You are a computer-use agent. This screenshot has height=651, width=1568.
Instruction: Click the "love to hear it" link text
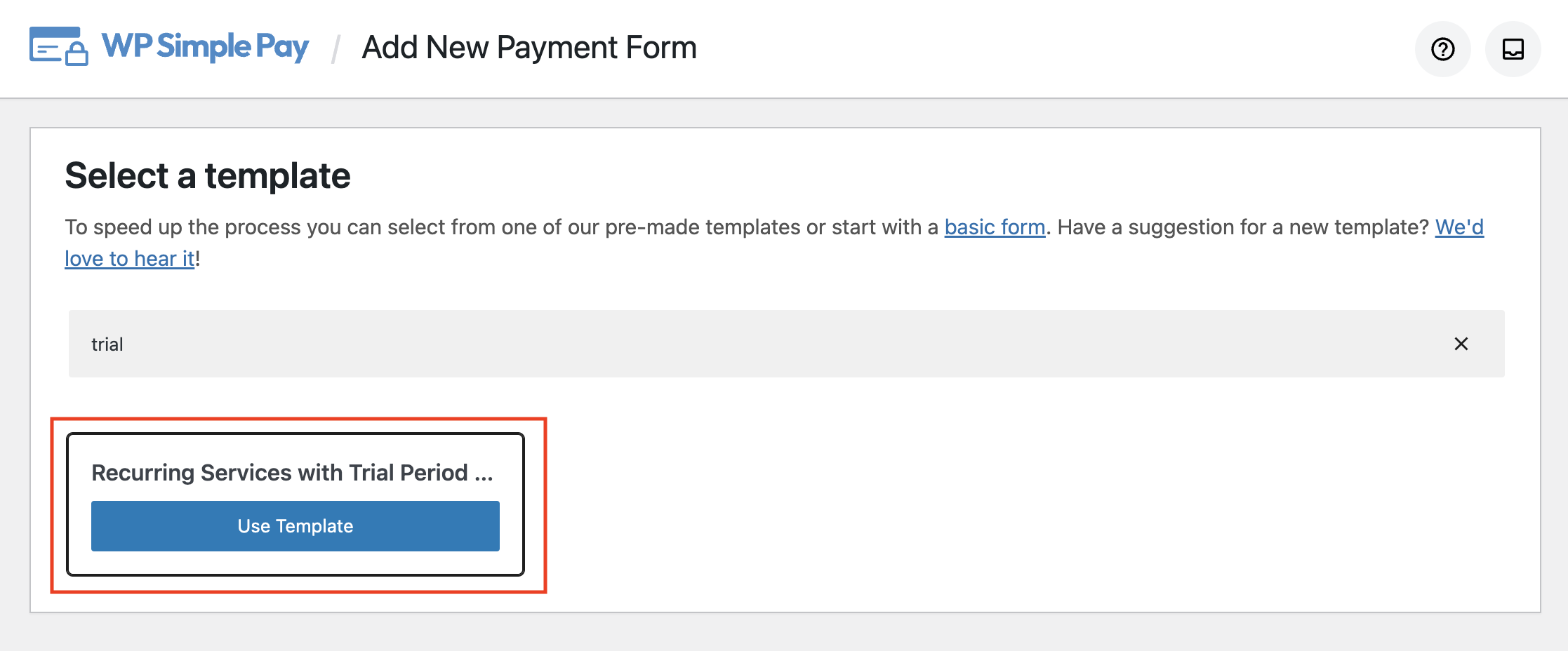pyautogui.click(x=129, y=259)
